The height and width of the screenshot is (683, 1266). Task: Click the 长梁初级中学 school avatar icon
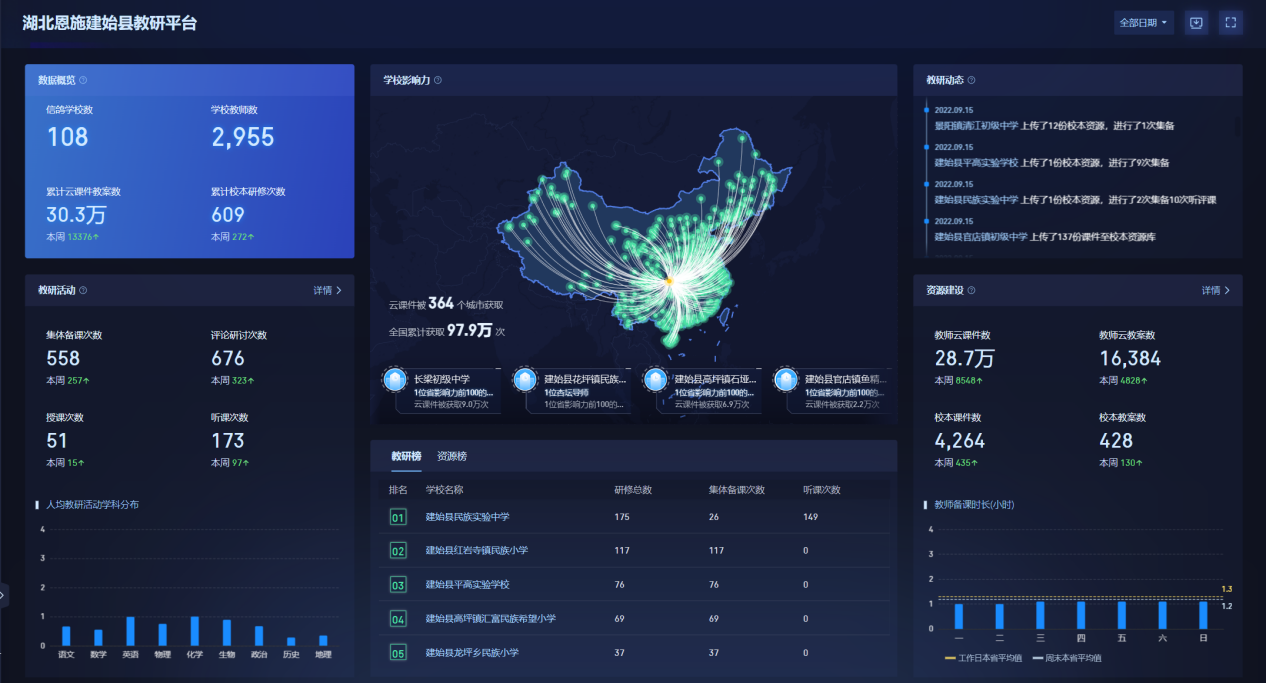[396, 381]
